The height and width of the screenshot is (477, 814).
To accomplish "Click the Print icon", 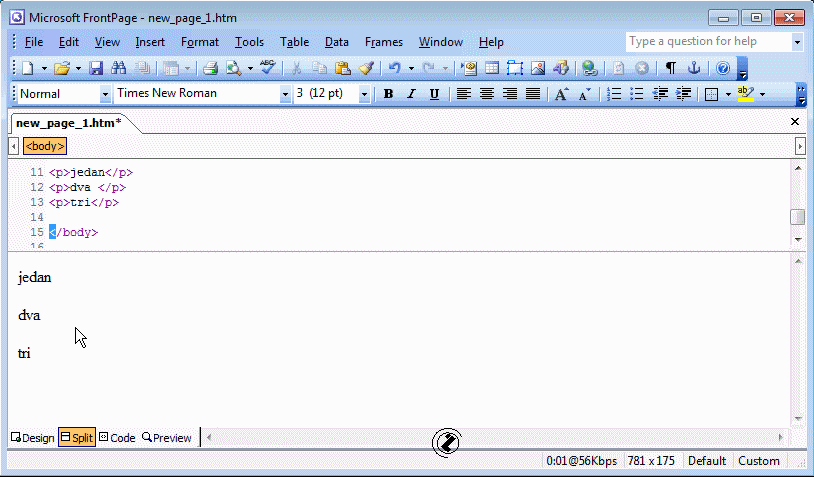I will coord(210,68).
